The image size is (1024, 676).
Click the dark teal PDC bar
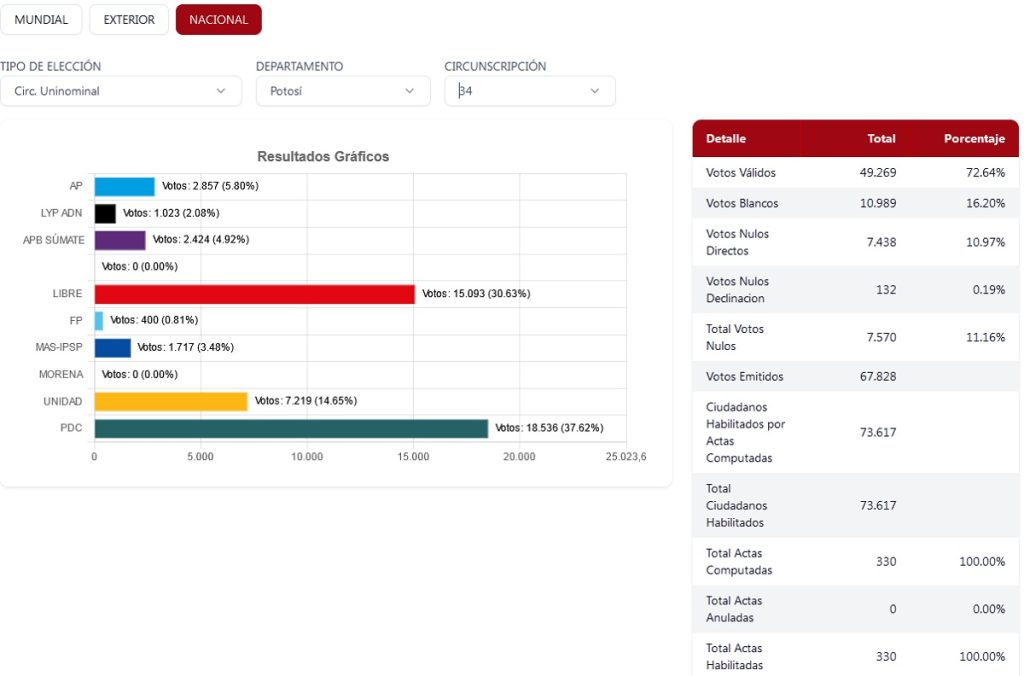pyautogui.click(x=291, y=428)
